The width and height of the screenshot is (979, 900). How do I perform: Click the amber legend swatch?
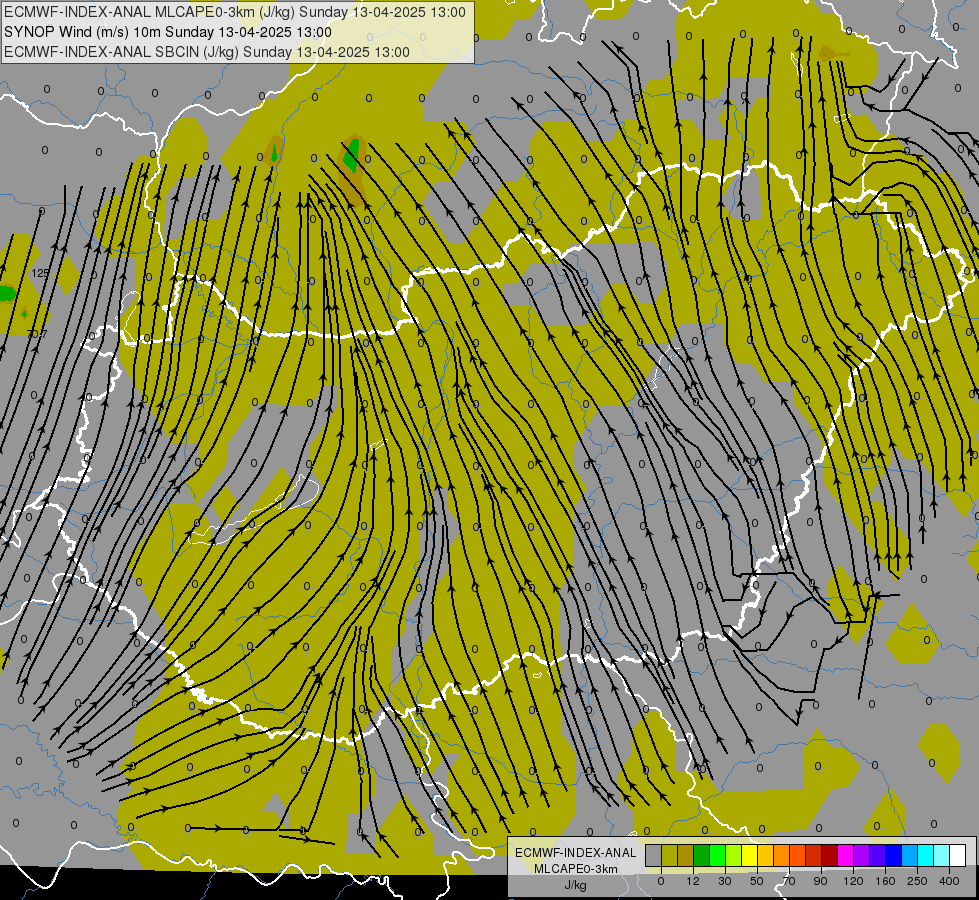coord(765,856)
